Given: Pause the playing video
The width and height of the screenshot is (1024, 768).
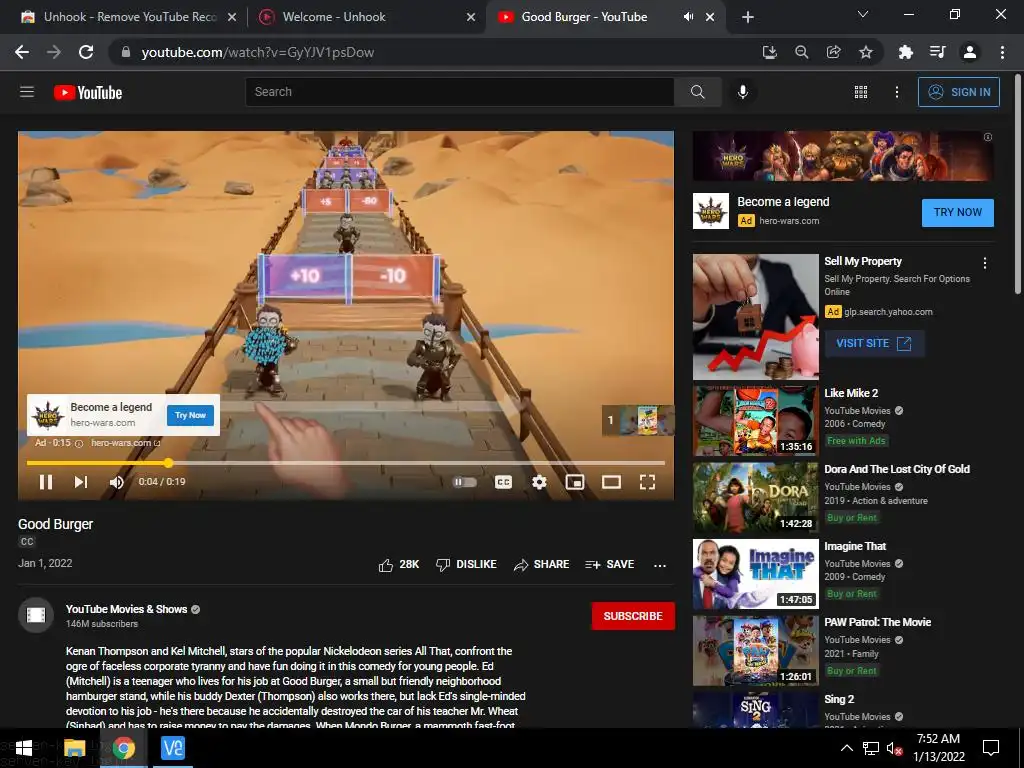Looking at the screenshot, I should (46, 482).
